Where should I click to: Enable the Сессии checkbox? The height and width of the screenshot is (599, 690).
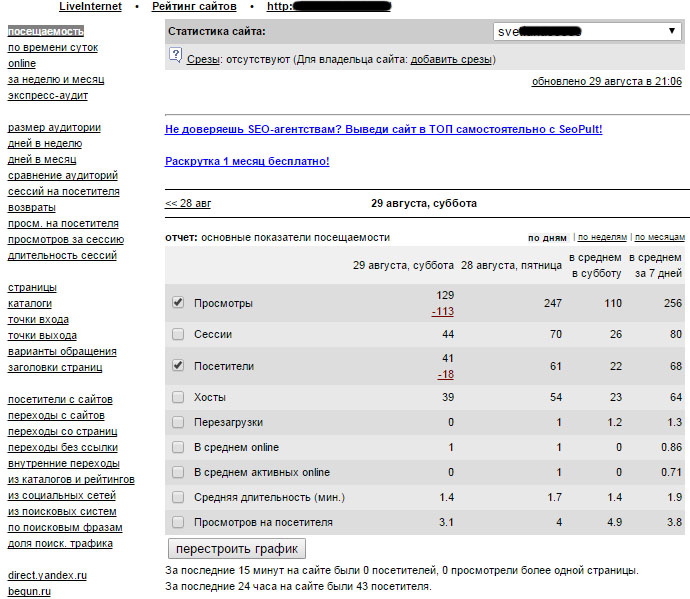(x=178, y=334)
